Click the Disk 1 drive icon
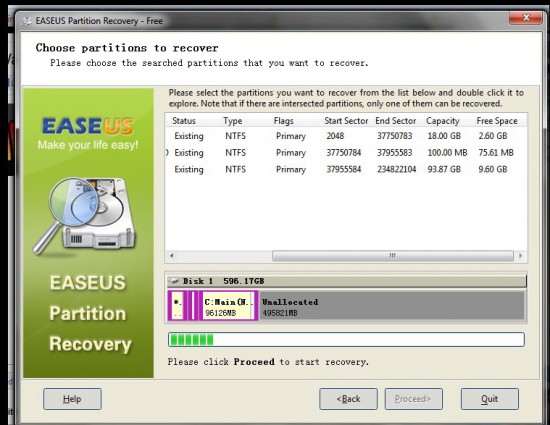Image resolution: width=550 pixels, height=425 pixels. pos(174,281)
